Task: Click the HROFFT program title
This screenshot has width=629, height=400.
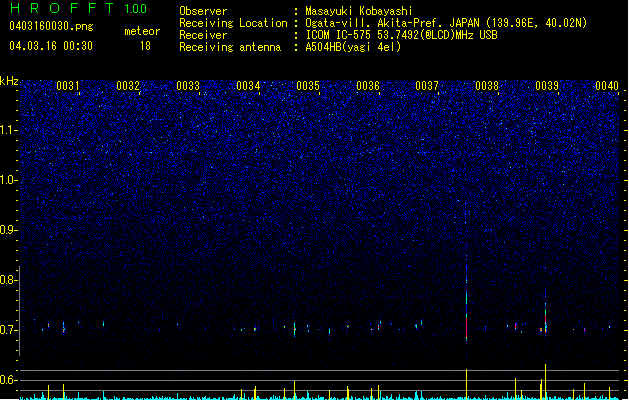Action: click(x=62, y=8)
